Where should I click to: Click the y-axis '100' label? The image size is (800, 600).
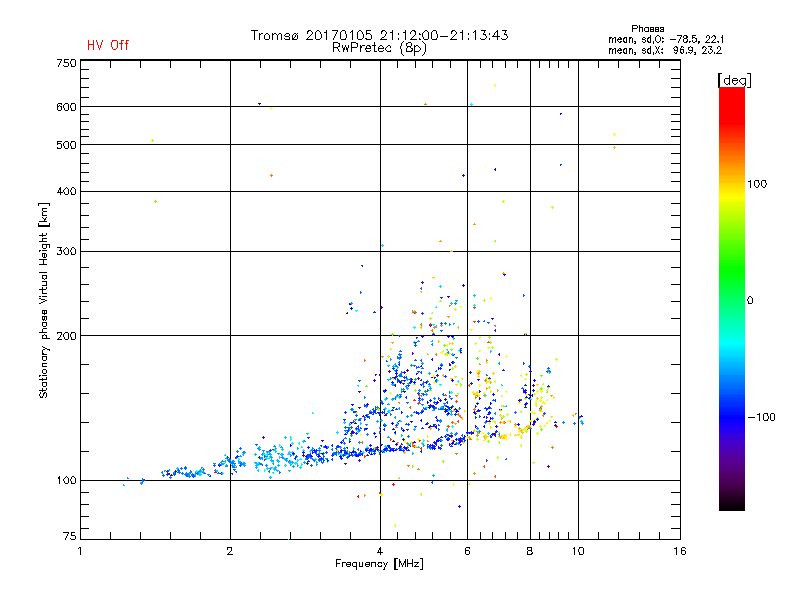pos(66,481)
